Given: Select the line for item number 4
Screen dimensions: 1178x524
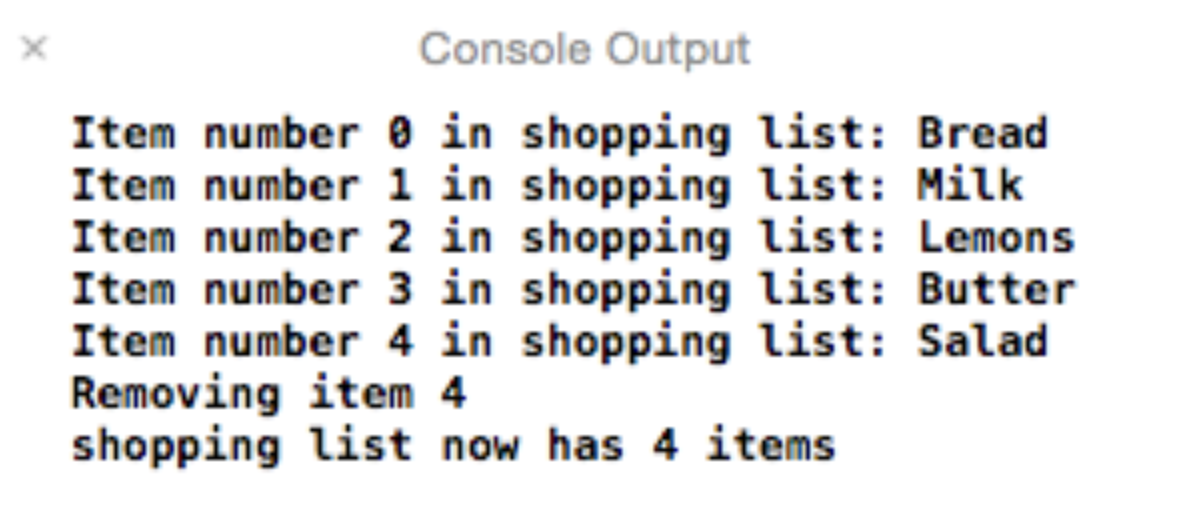Looking at the screenshot, I should point(559,341).
